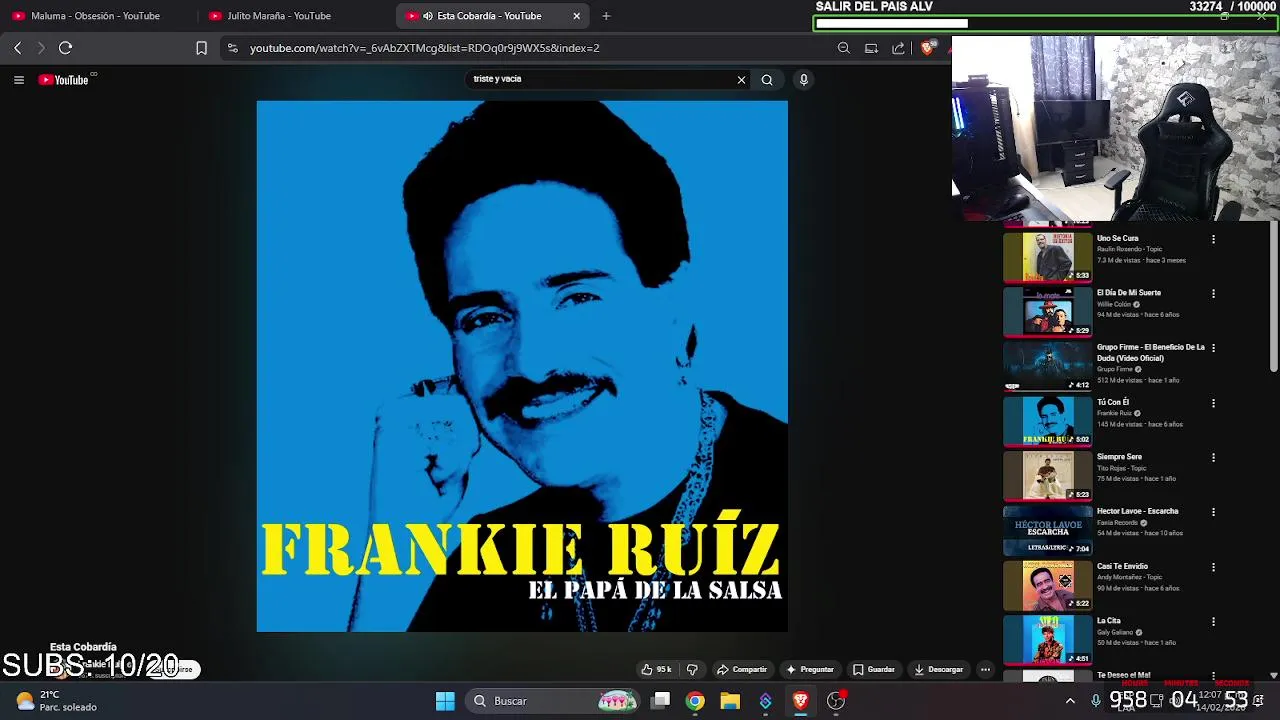Open the Brave Shields lion icon
The height and width of the screenshot is (720, 1280).
[x=928, y=48]
